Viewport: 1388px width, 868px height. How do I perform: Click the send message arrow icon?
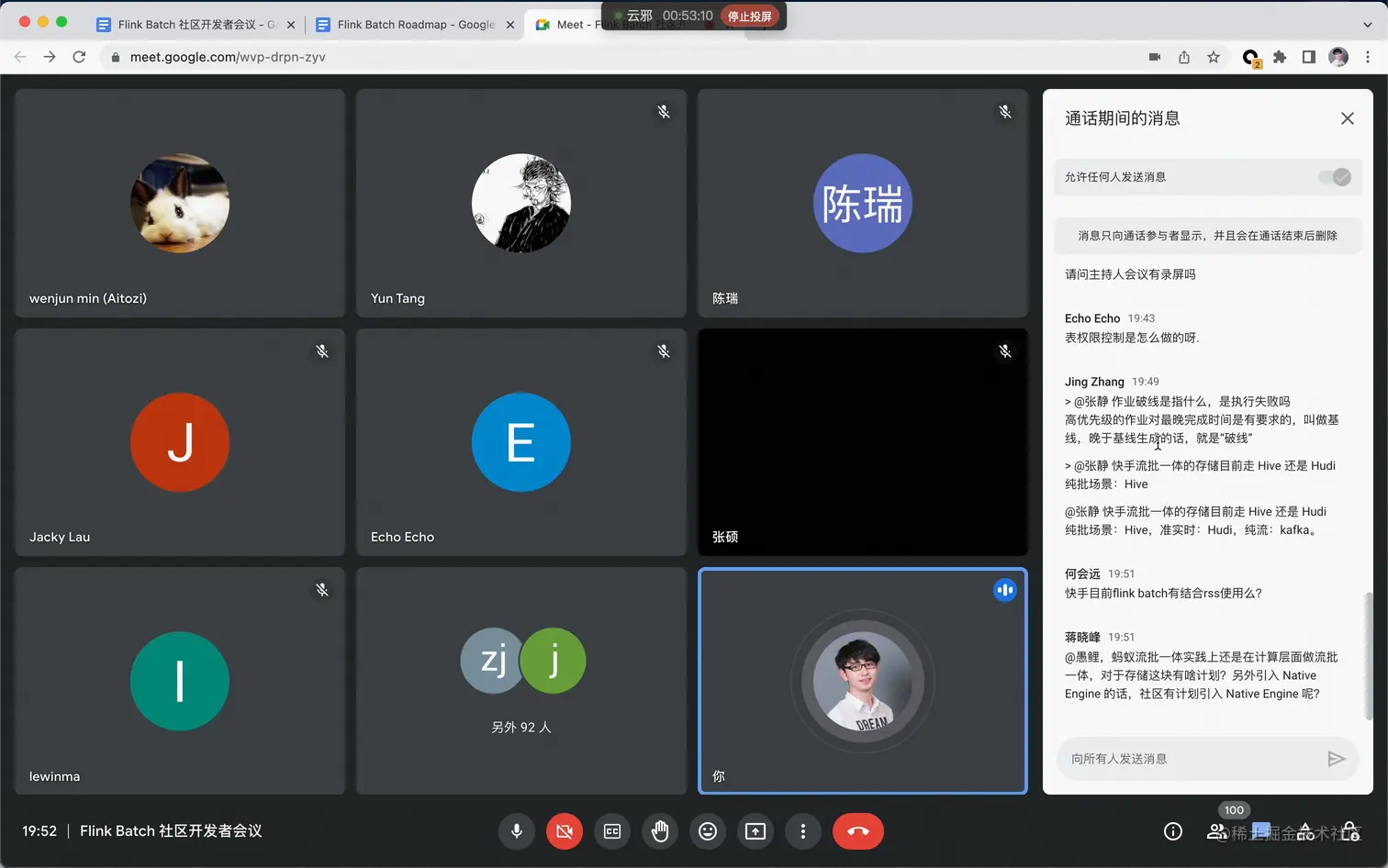pos(1337,759)
